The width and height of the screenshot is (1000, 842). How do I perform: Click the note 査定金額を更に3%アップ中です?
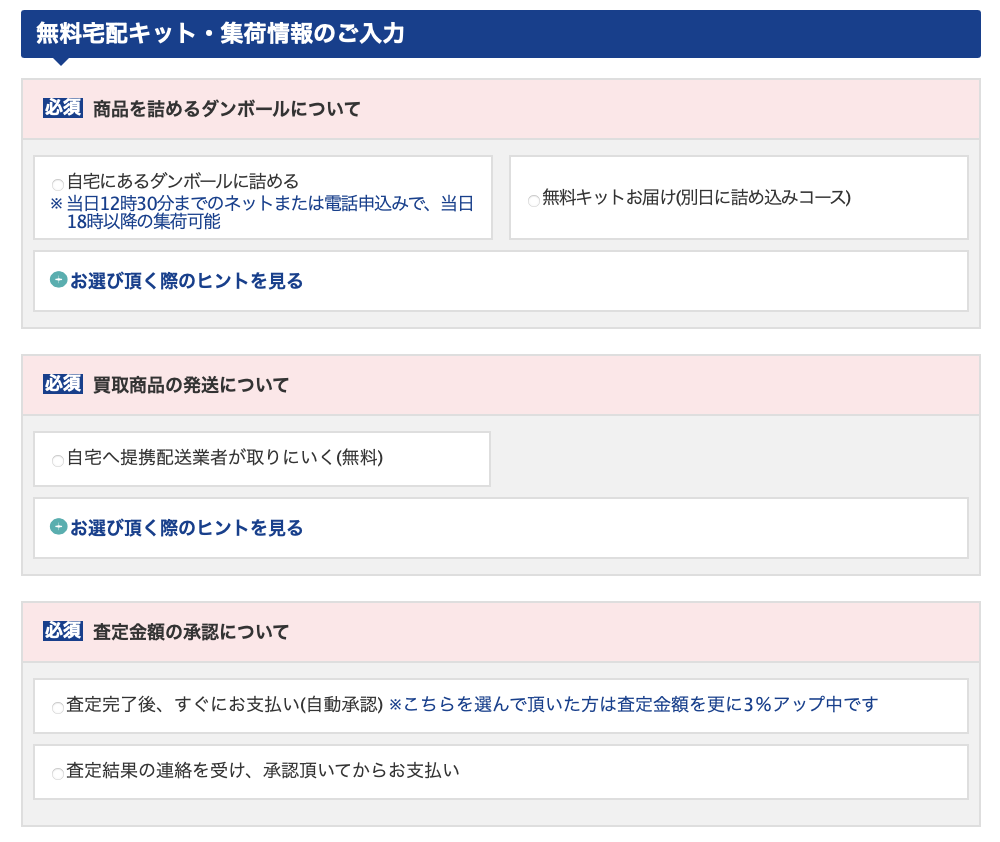[x=633, y=704]
